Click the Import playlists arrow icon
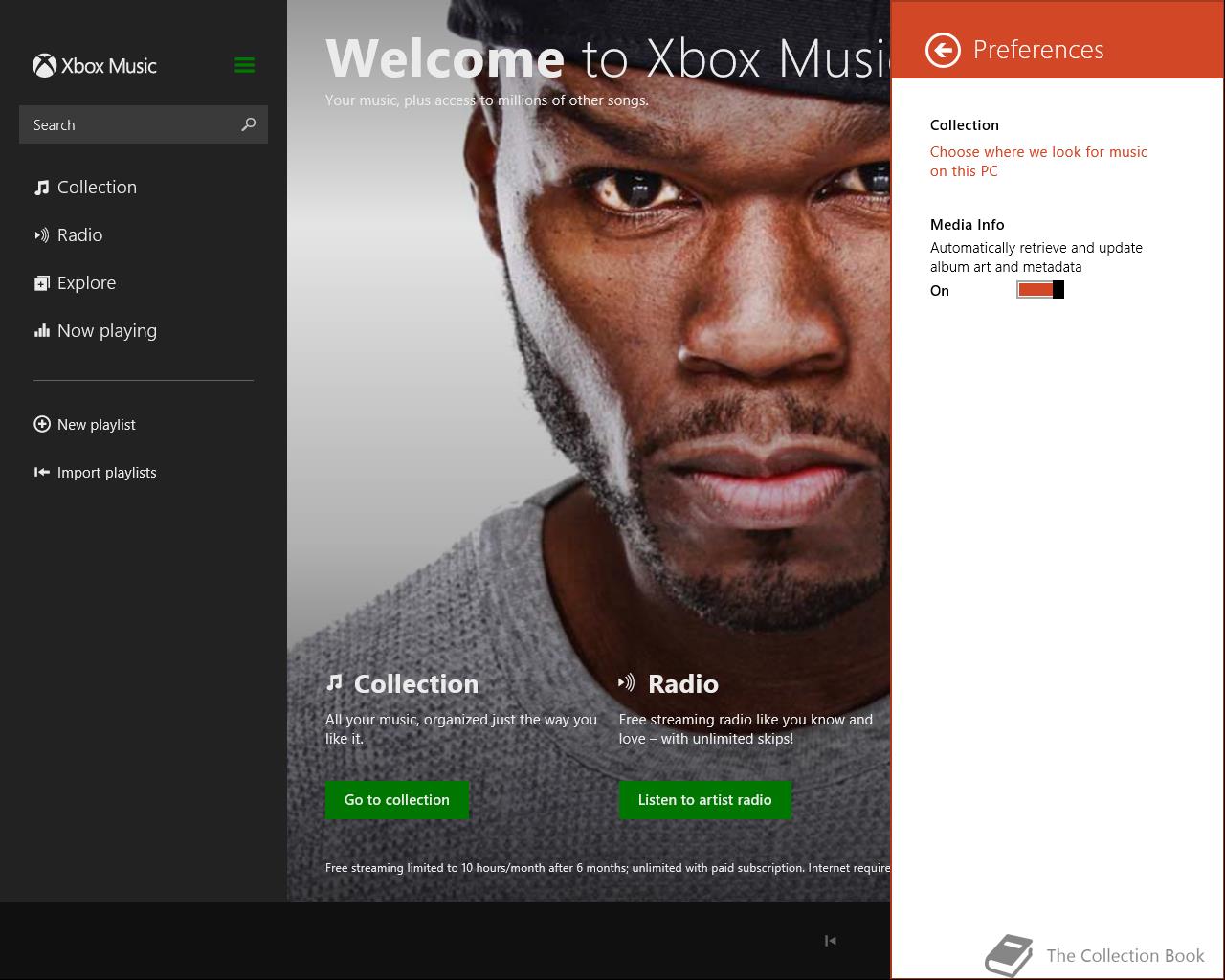The image size is (1225, 980). pos(41,472)
